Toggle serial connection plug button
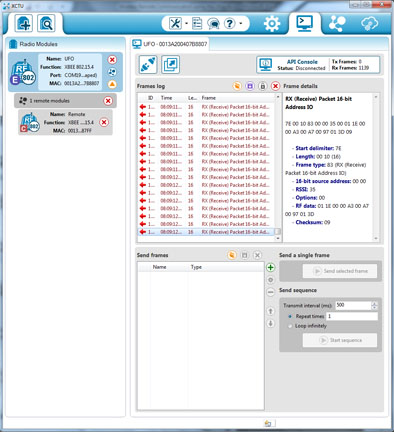 point(148,64)
